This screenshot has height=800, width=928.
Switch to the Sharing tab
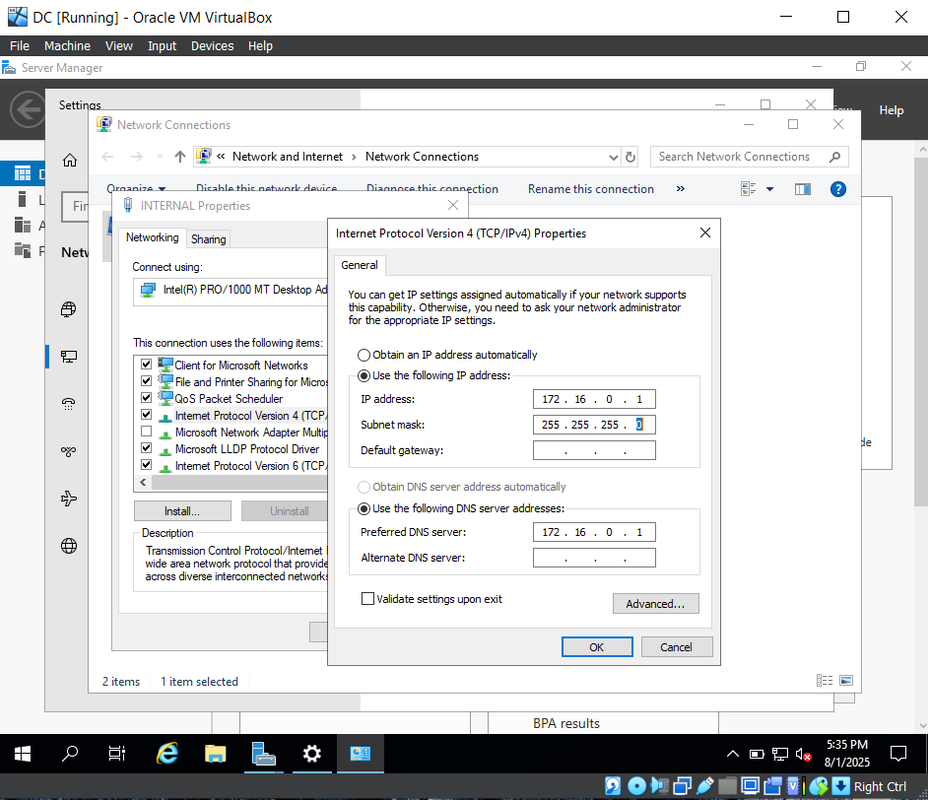pos(208,239)
